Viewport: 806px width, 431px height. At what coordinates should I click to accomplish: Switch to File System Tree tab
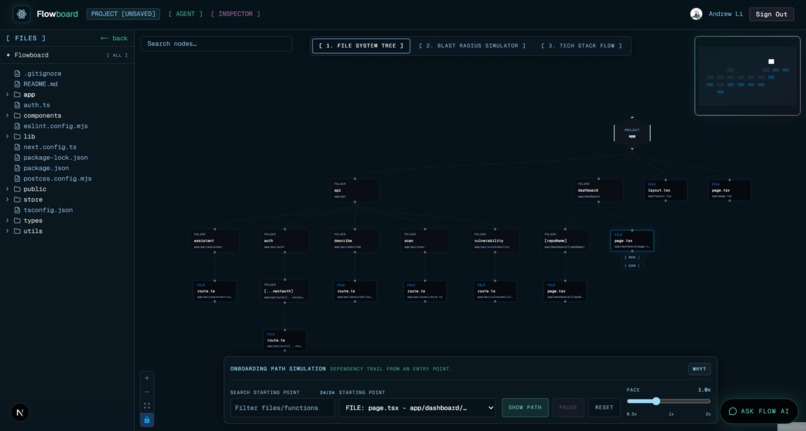coord(361,46)
